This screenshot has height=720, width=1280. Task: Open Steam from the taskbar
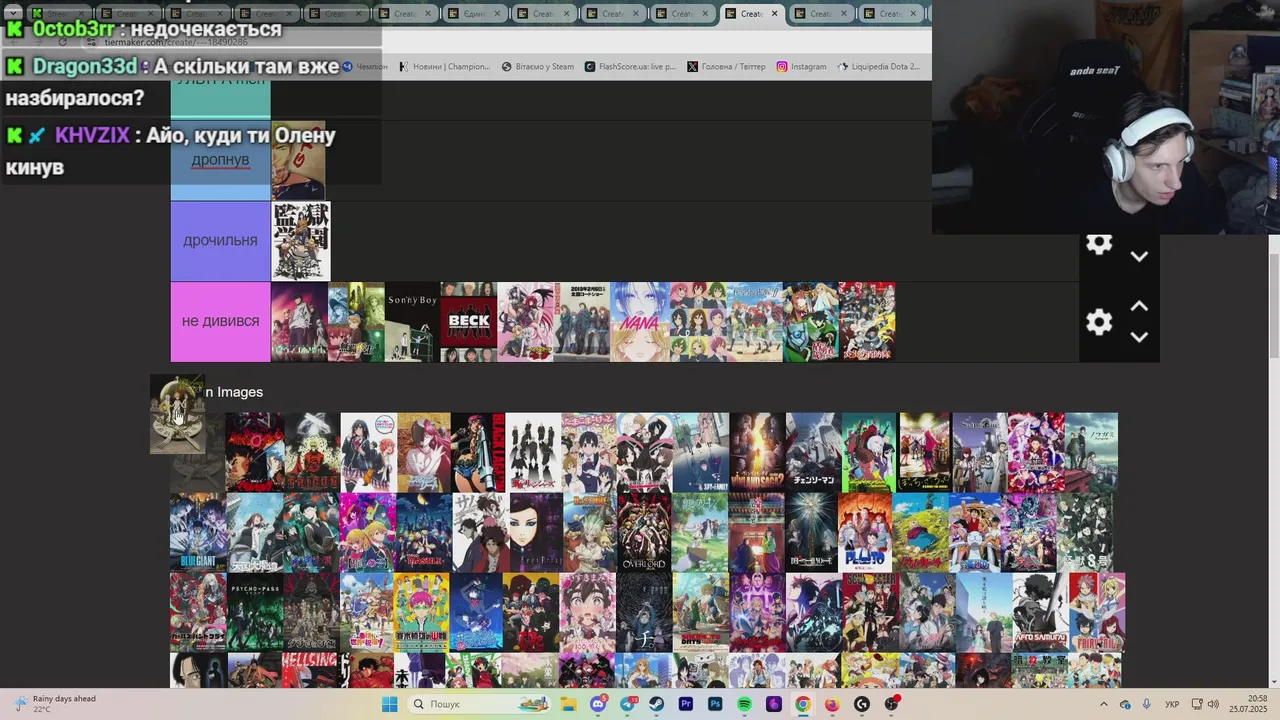coord(657,704)
